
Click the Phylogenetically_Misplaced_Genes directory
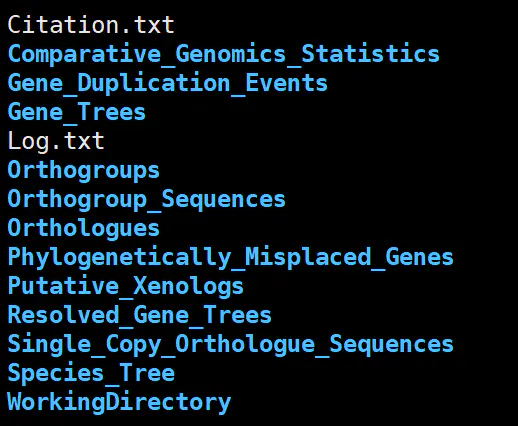point(231,257)
